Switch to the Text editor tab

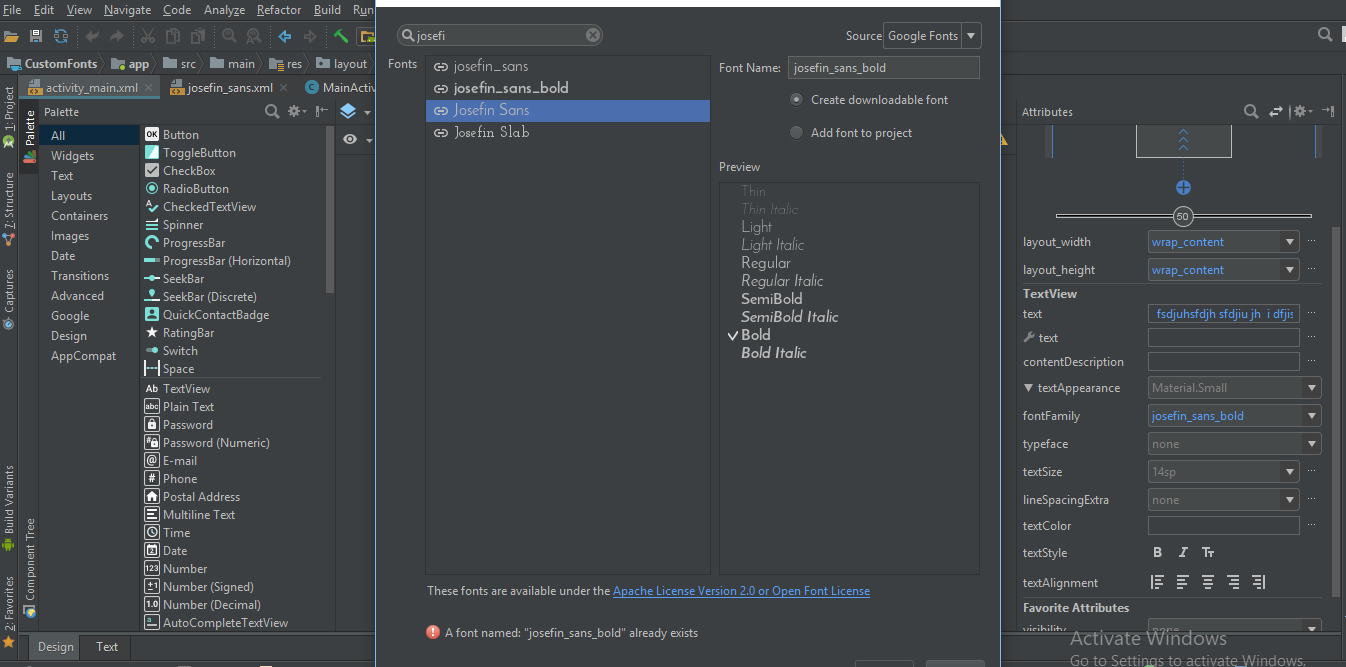pos(107,647)
